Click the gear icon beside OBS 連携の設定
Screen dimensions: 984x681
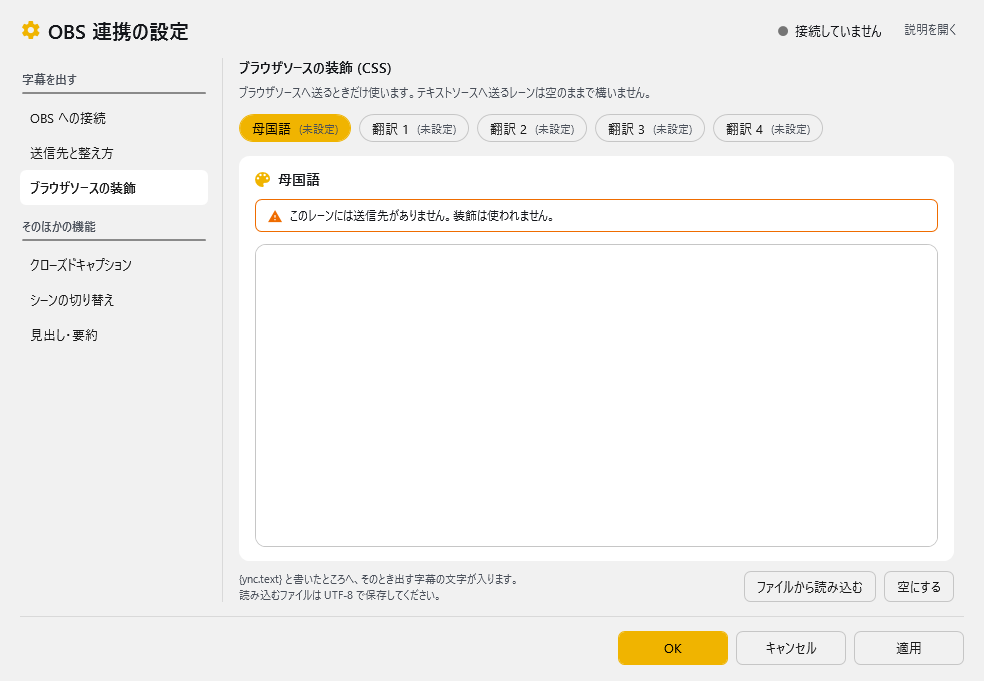pyautogui.click(x=30, y=30)
